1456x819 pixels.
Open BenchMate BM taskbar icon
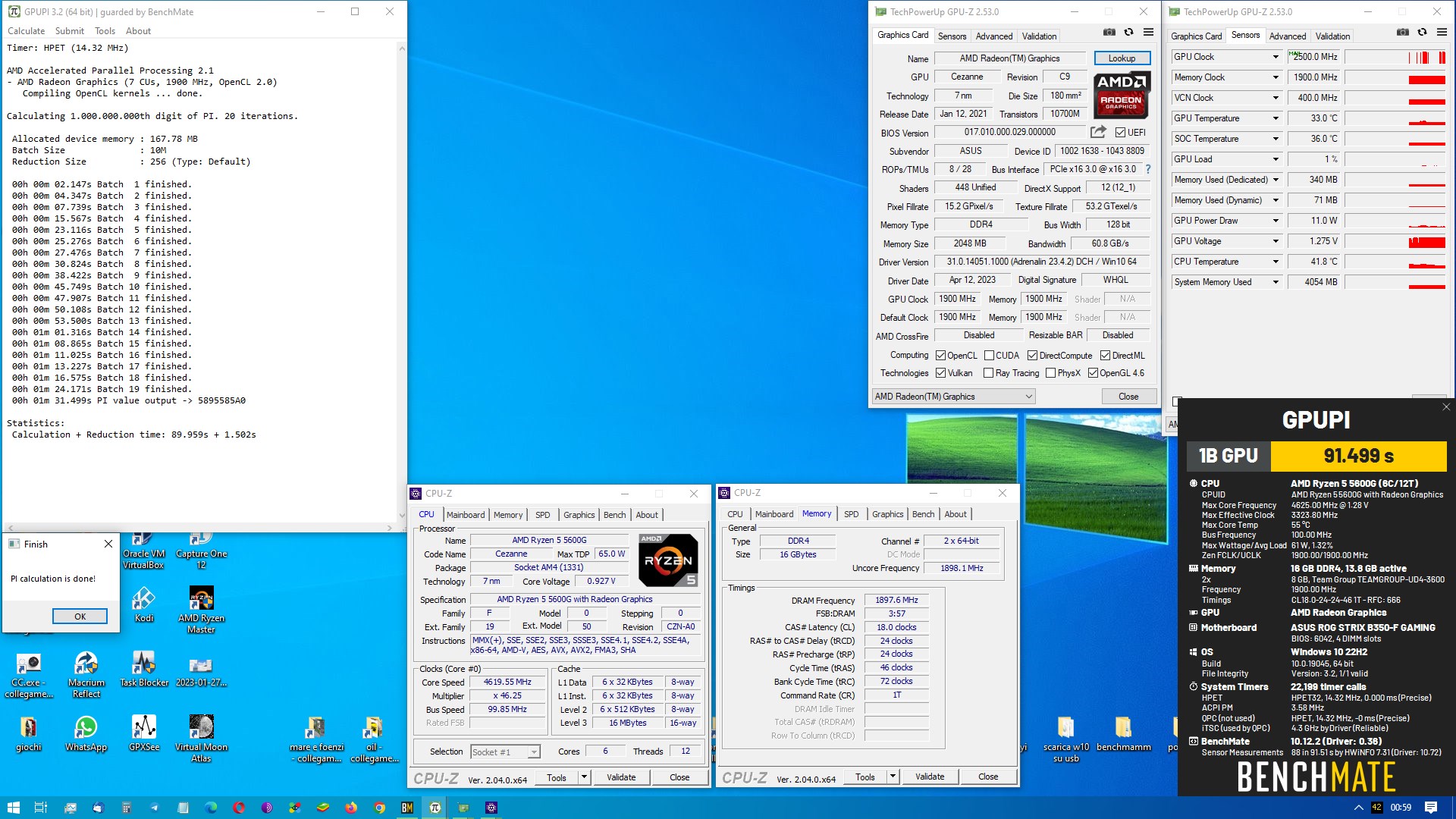click(407, 808)
